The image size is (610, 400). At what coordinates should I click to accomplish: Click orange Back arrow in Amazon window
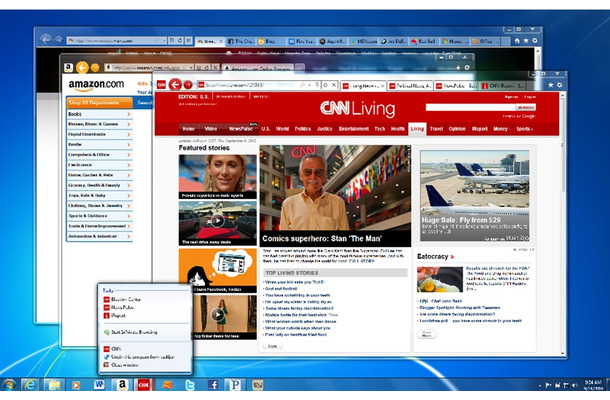pos(82,67)
